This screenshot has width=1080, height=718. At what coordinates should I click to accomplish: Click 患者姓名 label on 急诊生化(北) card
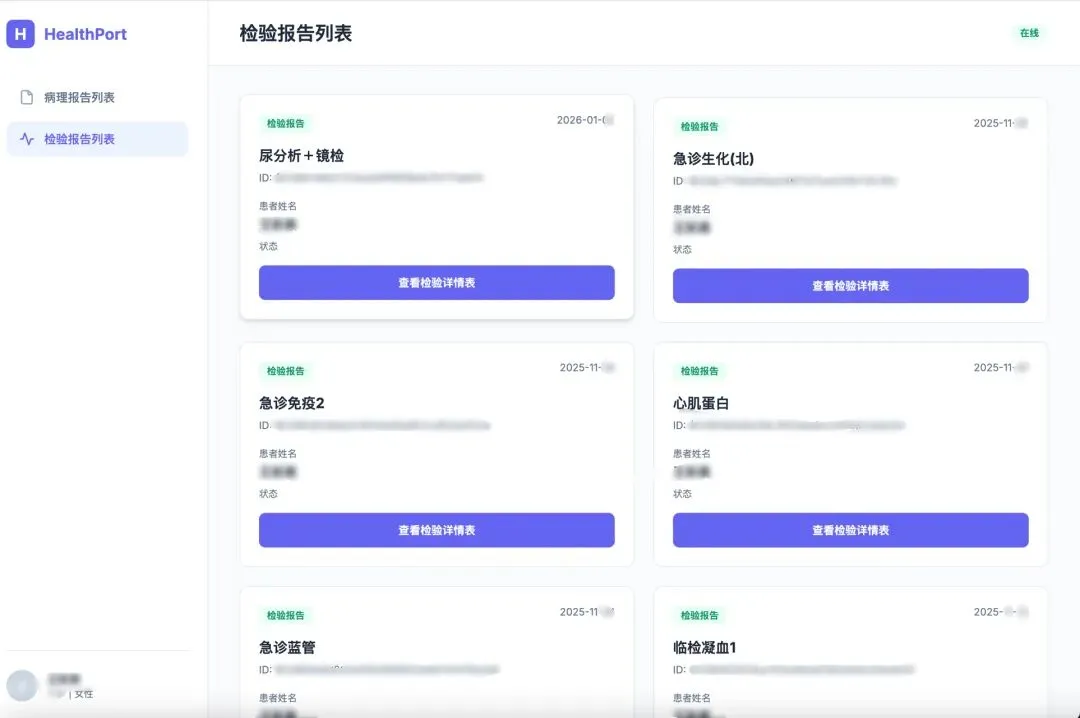(x=692, y=209)
